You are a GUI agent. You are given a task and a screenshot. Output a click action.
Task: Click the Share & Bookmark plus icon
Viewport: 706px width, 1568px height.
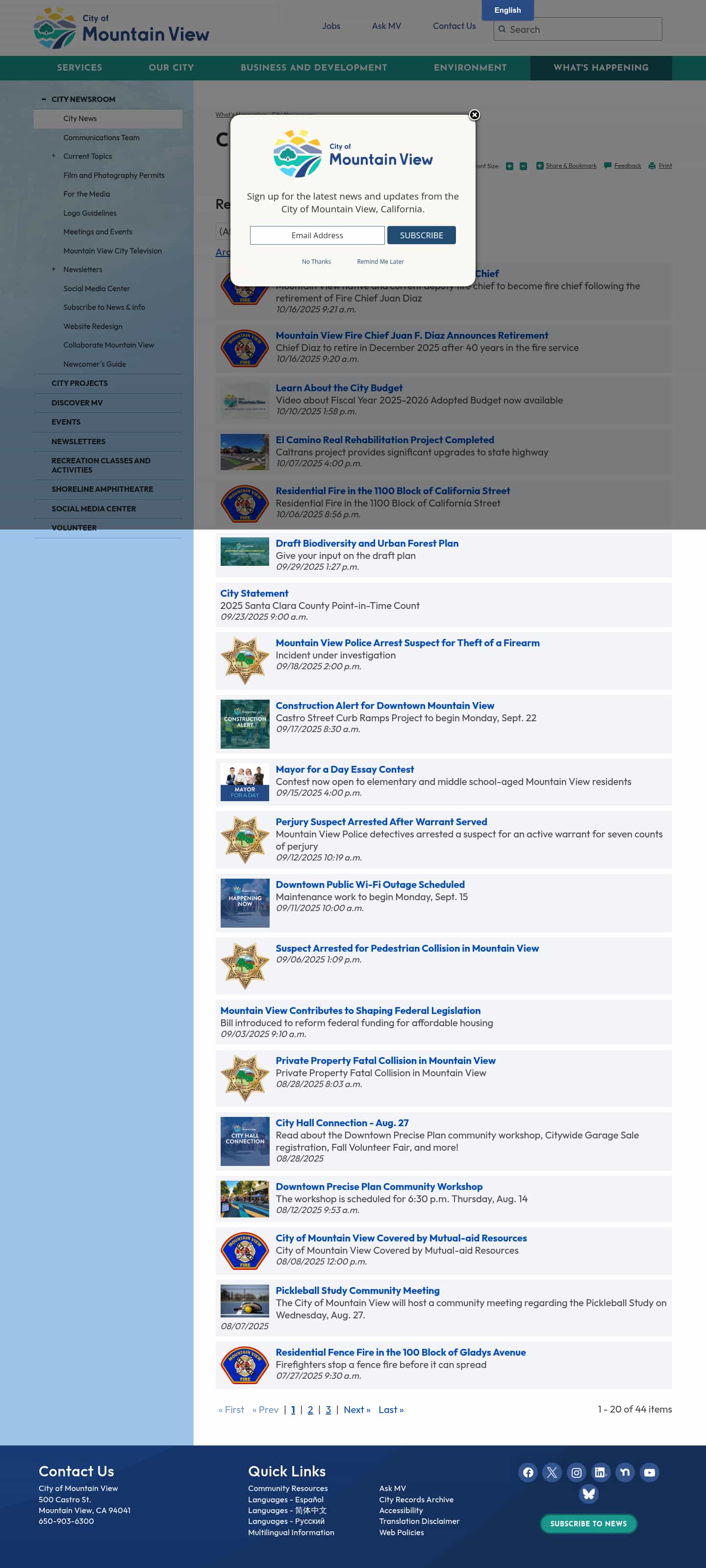click(x=539, y=166)
